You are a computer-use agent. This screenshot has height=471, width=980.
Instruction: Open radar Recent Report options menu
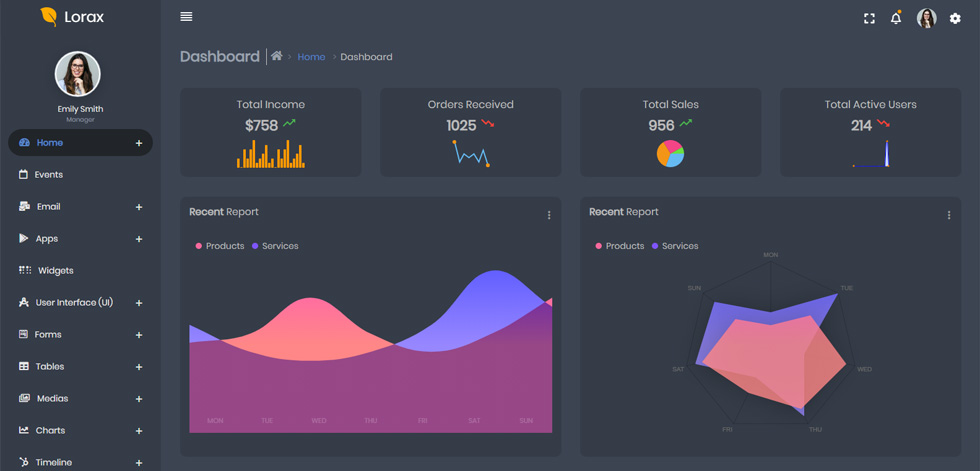[949, 215]
